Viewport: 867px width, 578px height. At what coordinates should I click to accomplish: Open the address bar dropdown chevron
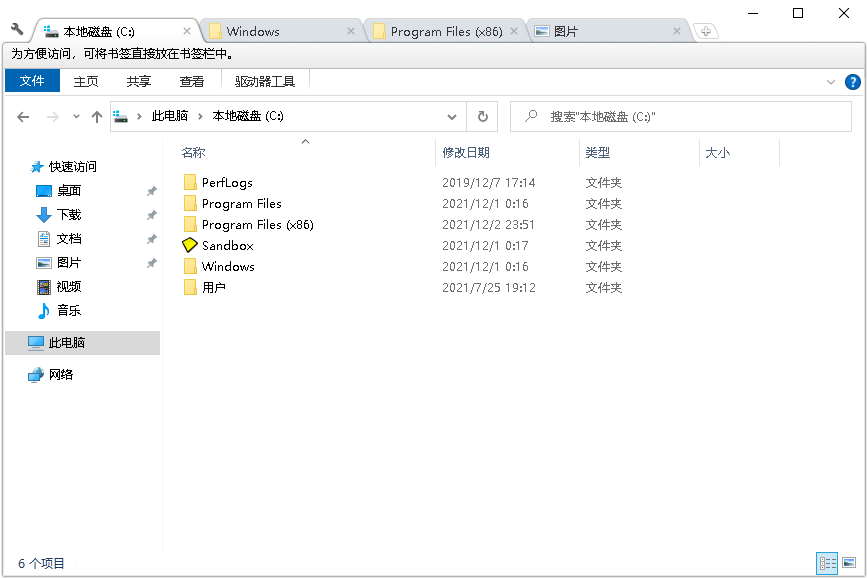tap(452, 116)
